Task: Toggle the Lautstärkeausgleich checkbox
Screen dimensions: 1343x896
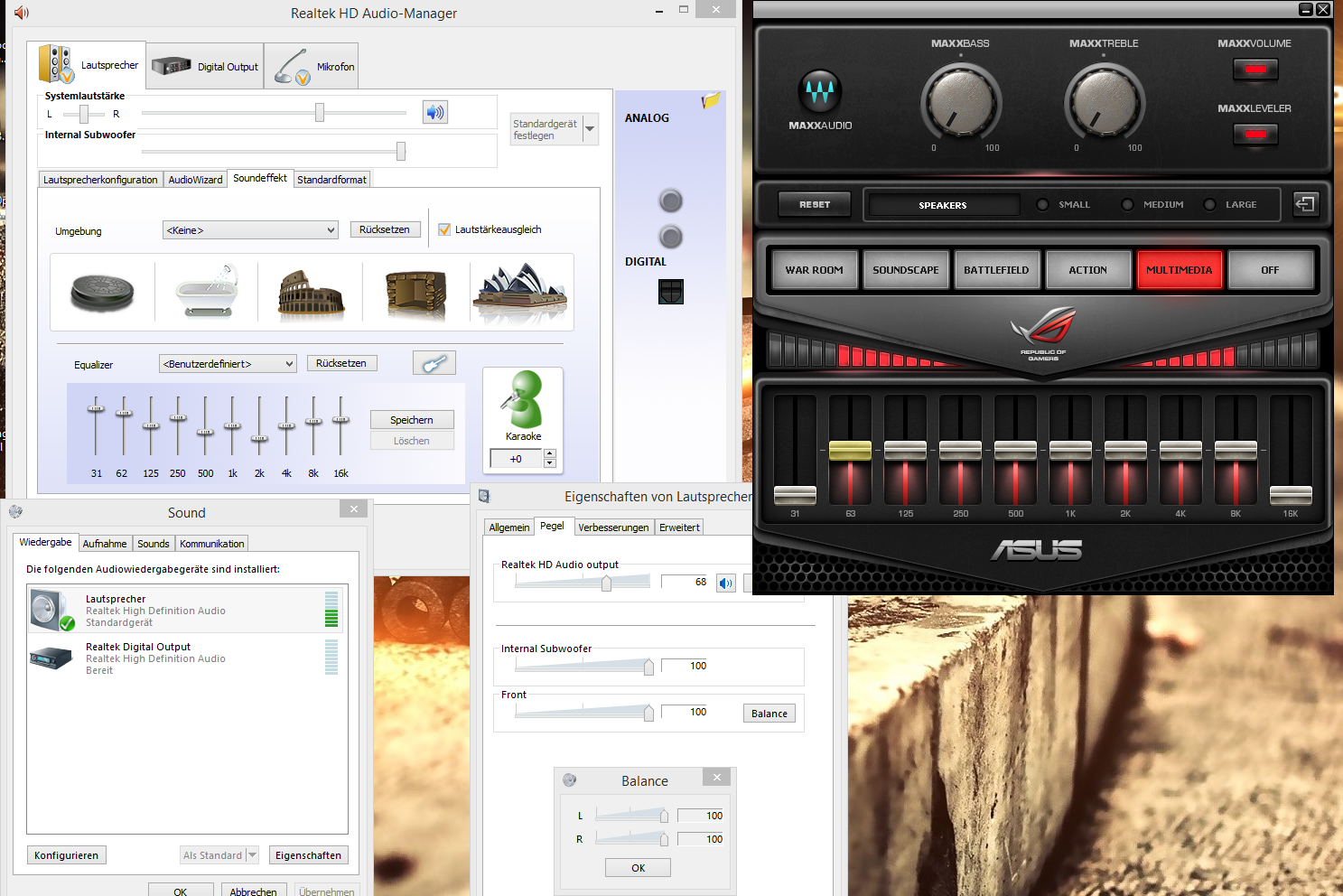Action: tap(444, 229)
